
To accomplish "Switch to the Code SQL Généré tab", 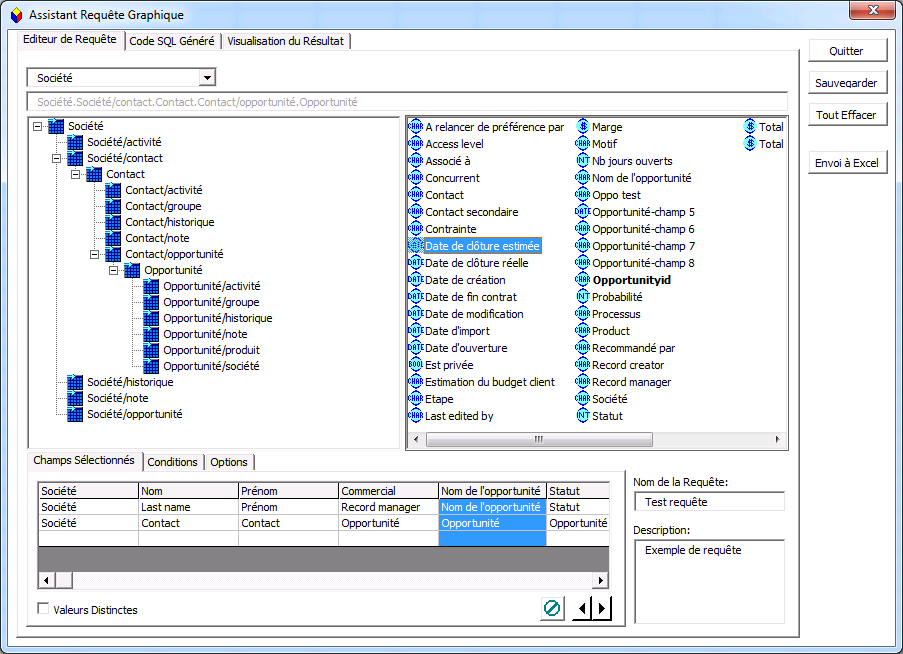I will (x=174, y=41).
